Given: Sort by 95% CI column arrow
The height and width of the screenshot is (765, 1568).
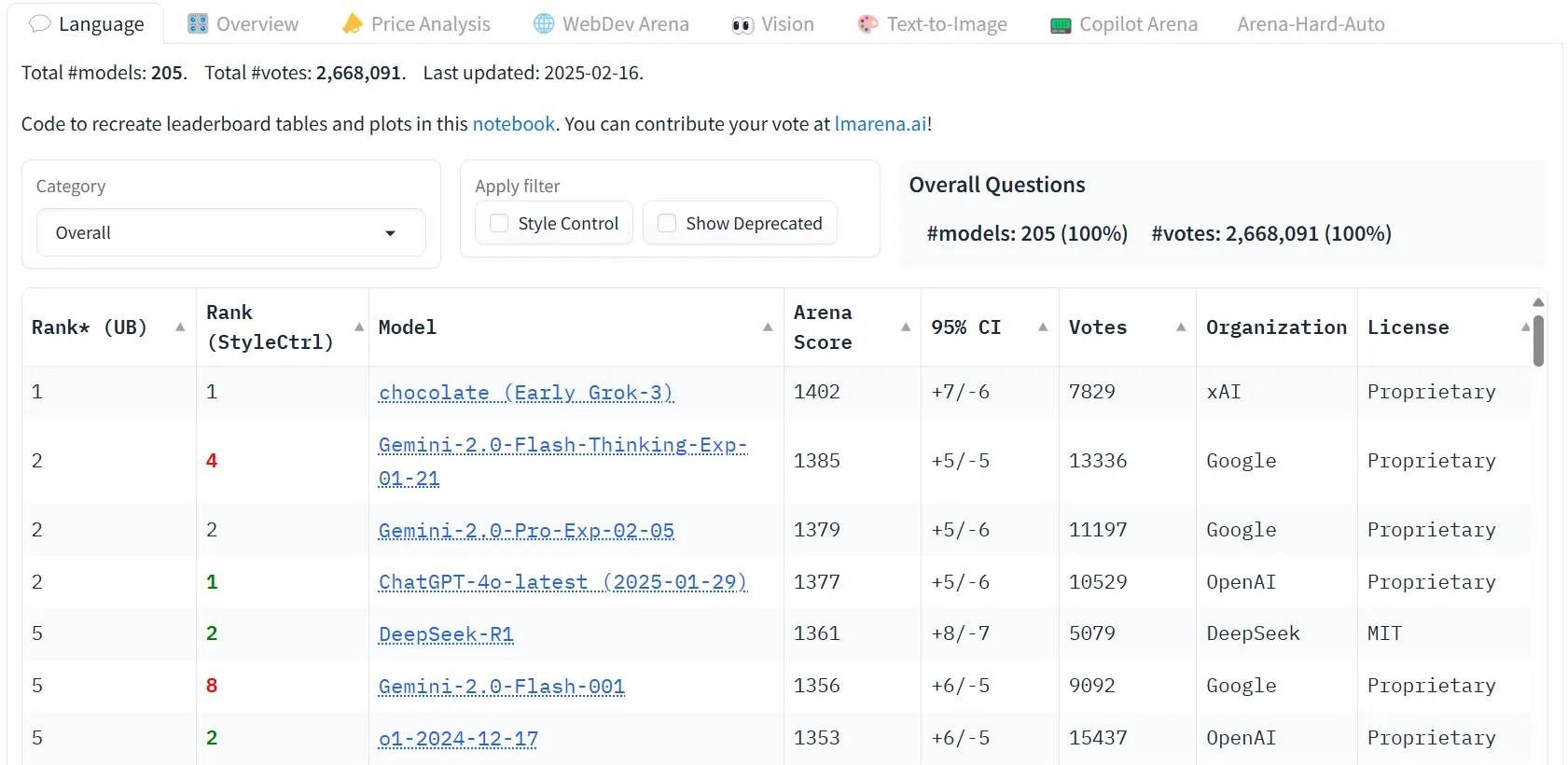Looking at the screenshot, I should click(x=1043, y=327).
